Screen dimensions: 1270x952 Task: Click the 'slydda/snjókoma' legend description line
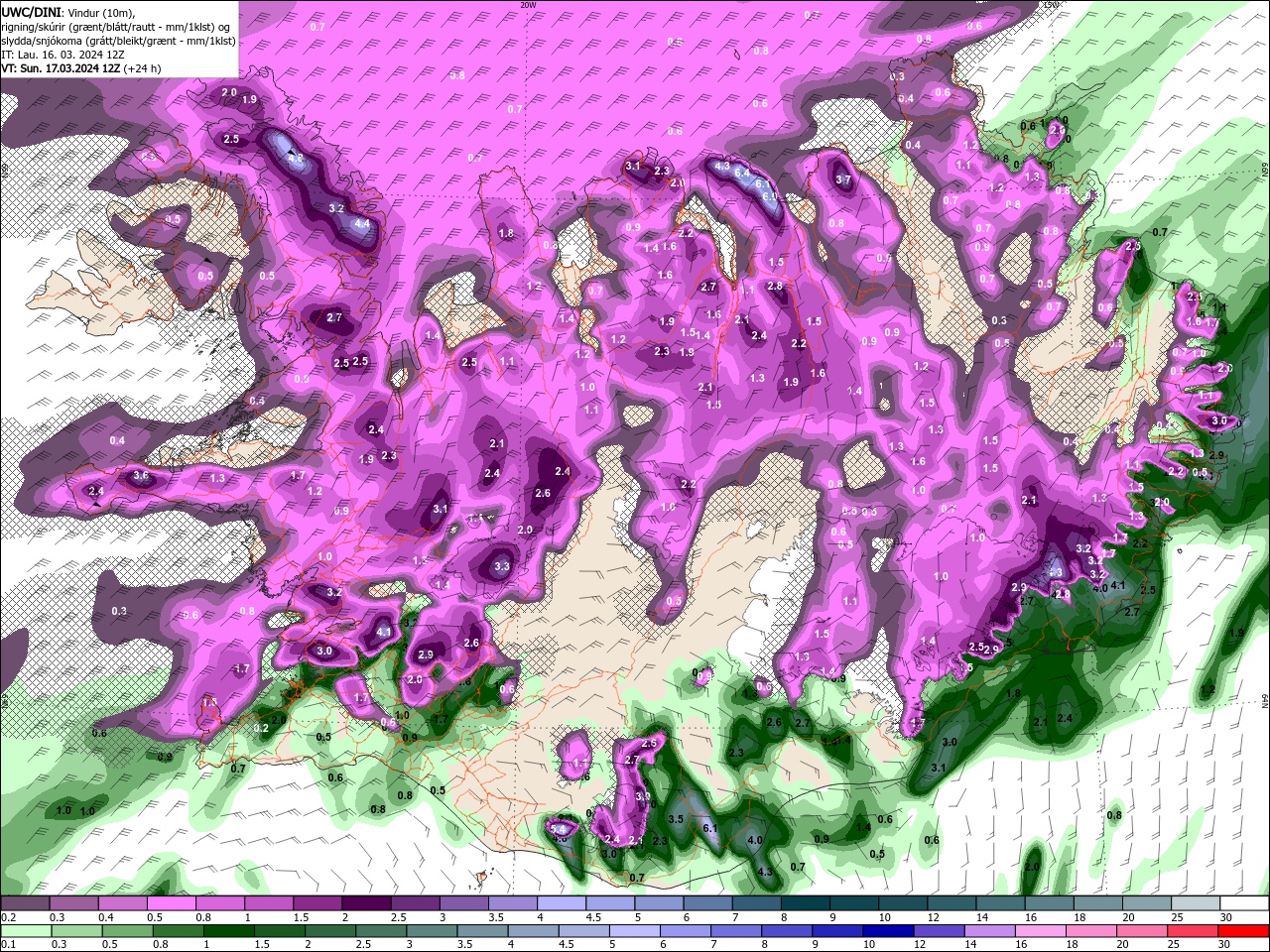[x=118, y=41]
